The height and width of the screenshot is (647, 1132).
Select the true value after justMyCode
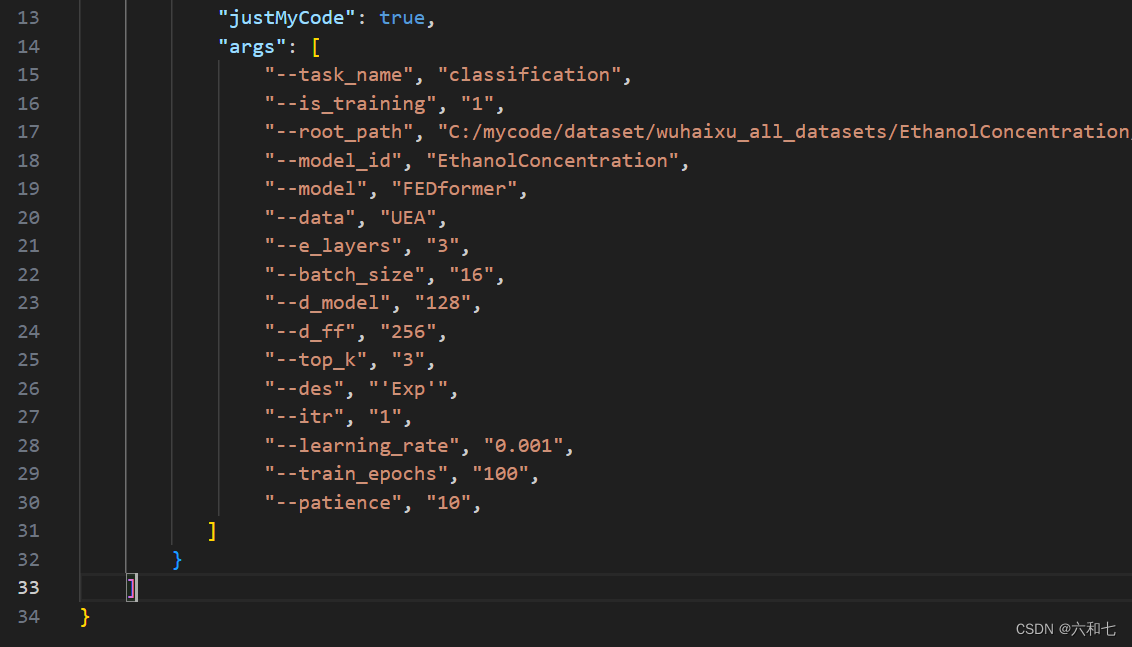point(402,18)
